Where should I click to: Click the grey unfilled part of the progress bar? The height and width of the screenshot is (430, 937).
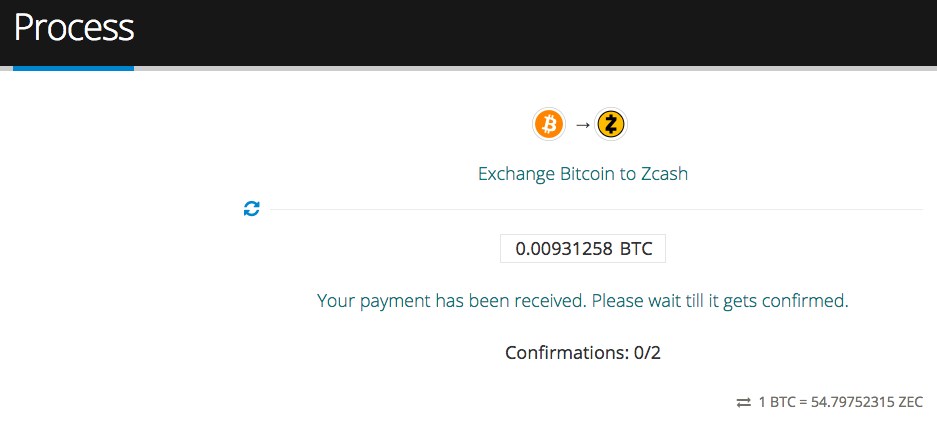pyautogui.click(x=535, y=68)
